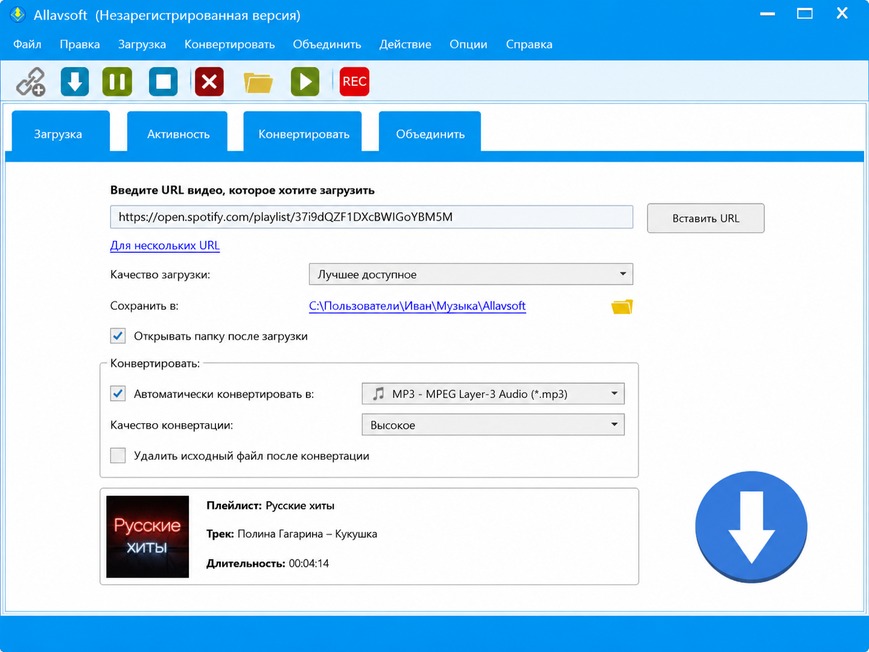Screen dimensions: 869x652
Task: Pause downloads using green pause icon
Action: [117, 82]
